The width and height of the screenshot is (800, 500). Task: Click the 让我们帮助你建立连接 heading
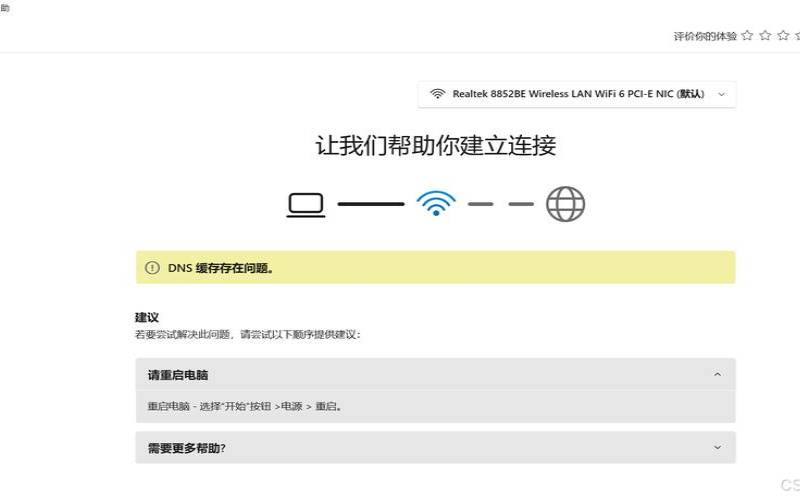(436, 145)
